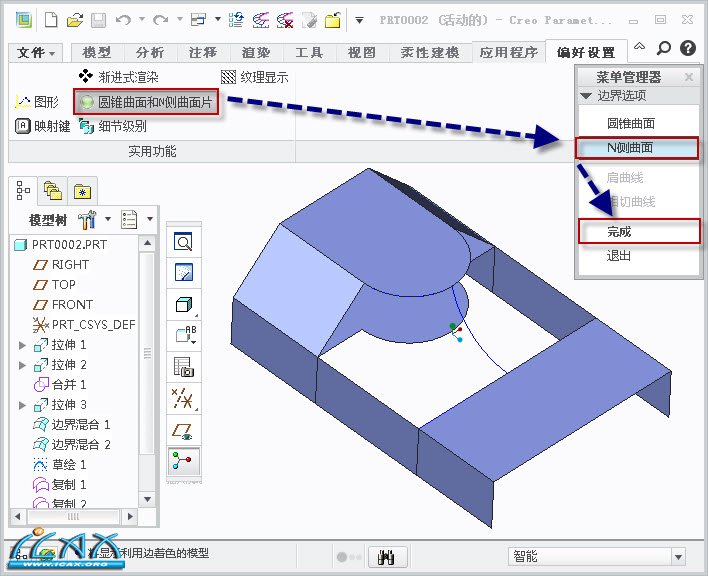This screenshot has width=708, height=576.
Task: Click the Windows switch icon
Action: (x=199, y=20)
